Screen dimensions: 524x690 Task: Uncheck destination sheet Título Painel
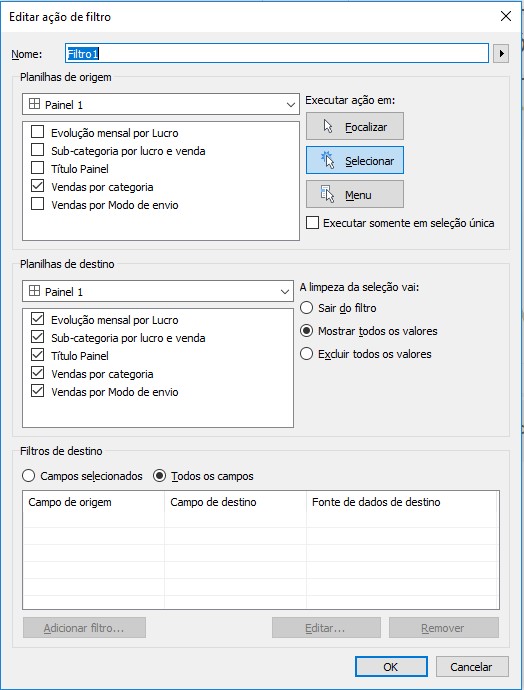click(37, 355)
